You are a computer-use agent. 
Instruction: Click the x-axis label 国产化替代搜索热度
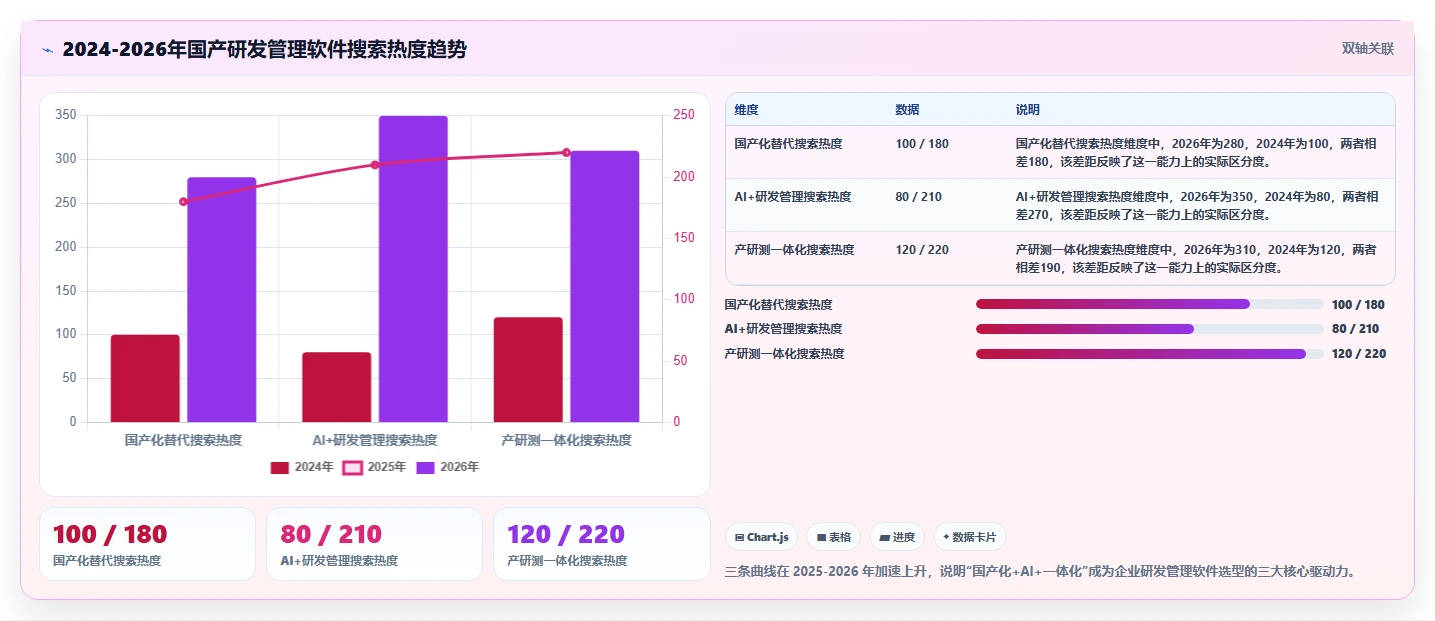183,440
